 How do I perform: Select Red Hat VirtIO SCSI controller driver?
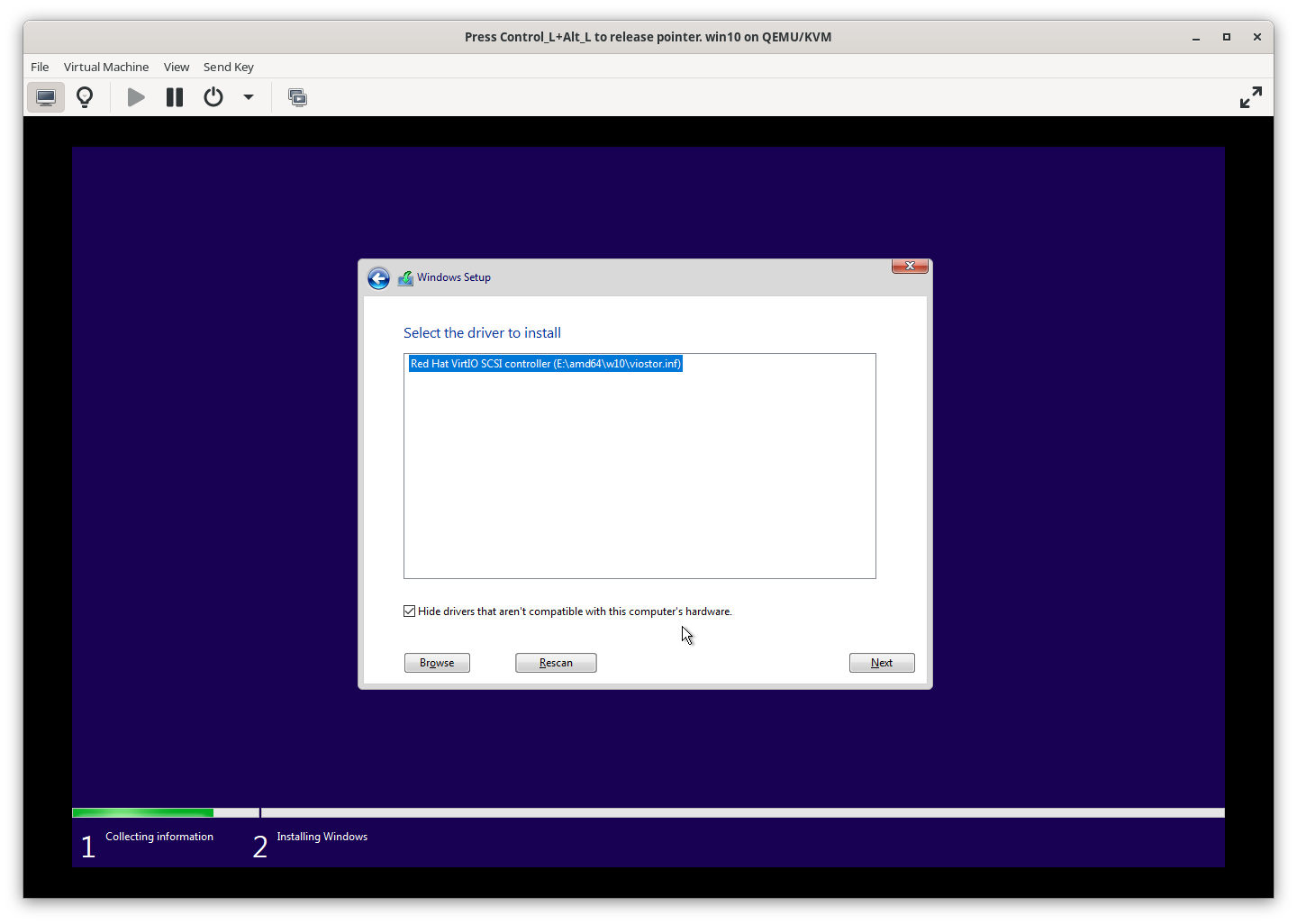pos(546,364)
